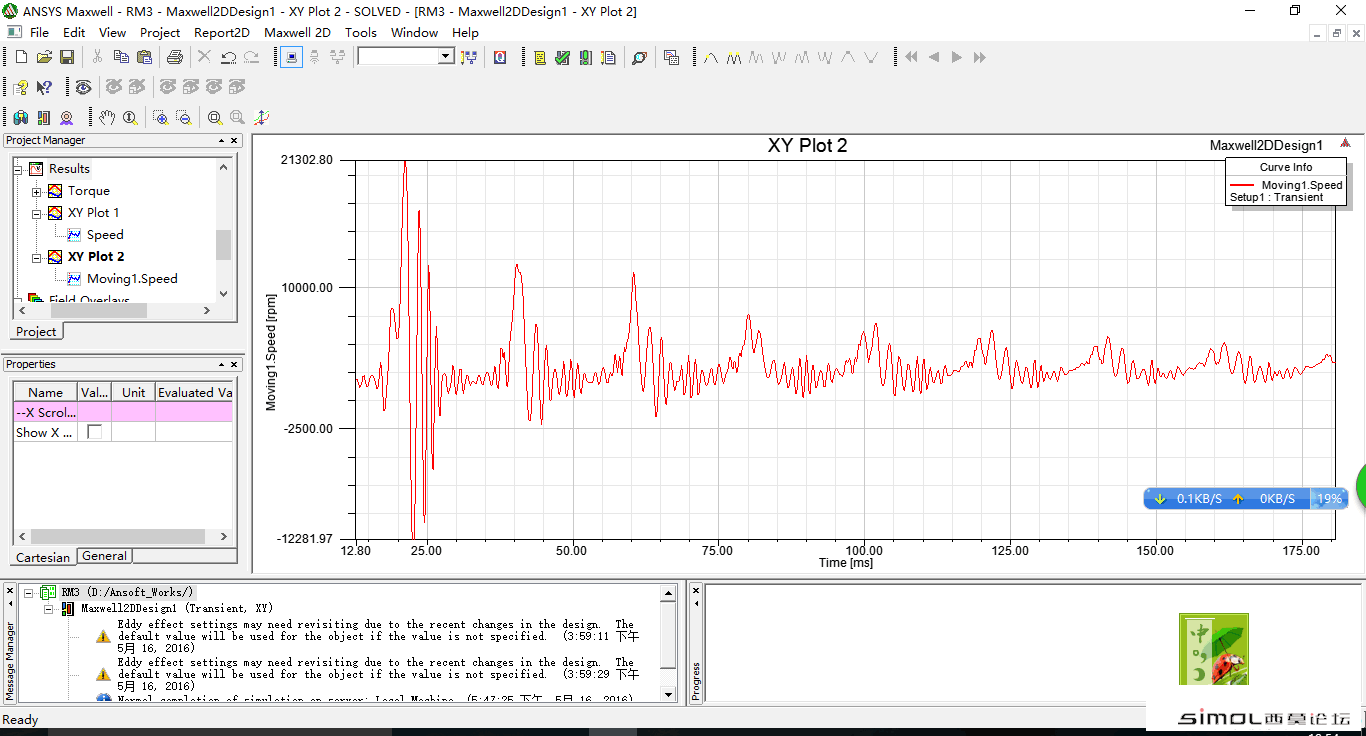Open the toolbar design dropdown list
The width and height of the screenshot is (1366, 736).
[x=446, y=57]
